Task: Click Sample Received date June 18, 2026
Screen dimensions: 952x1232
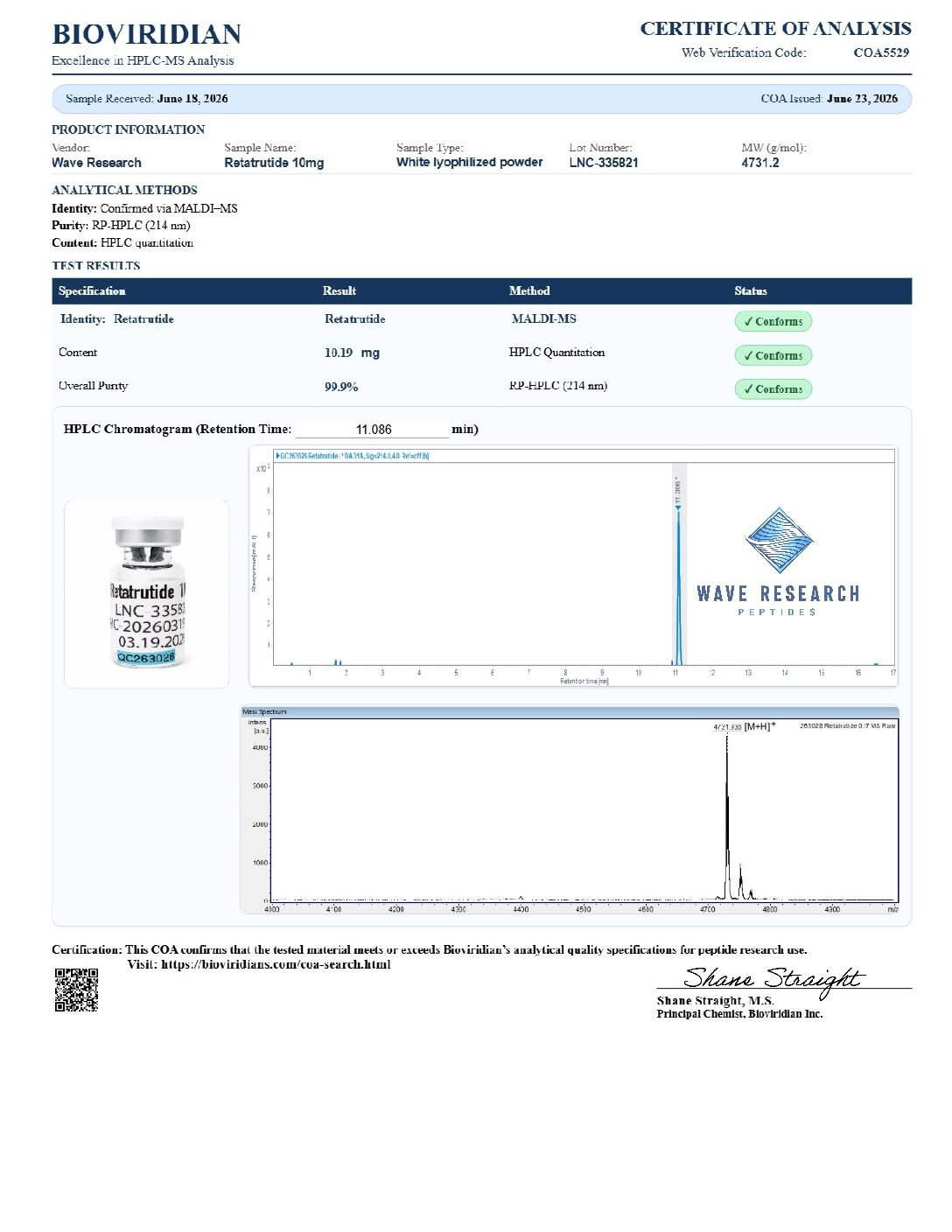Action: (x=192, y=99)
